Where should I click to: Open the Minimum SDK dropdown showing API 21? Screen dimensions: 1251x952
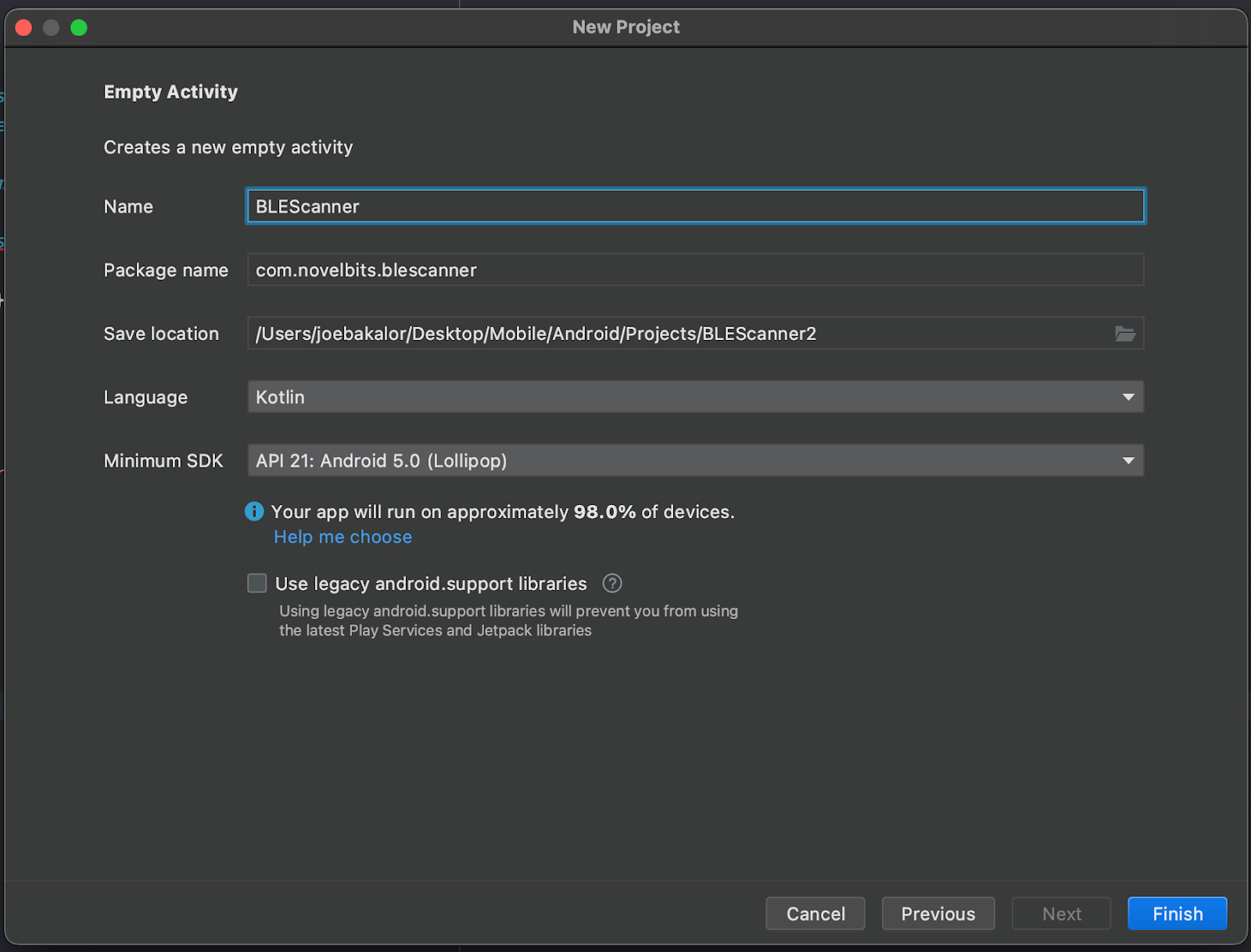point(680,460)
